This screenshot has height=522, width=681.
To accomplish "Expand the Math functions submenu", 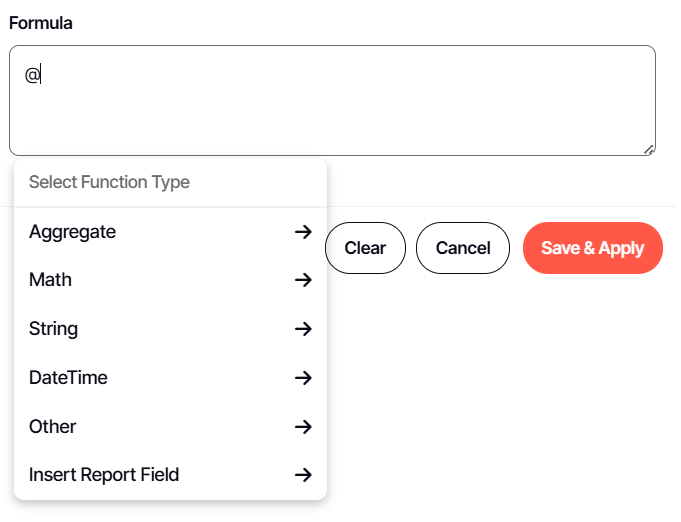I will click(x=51, y=280).
